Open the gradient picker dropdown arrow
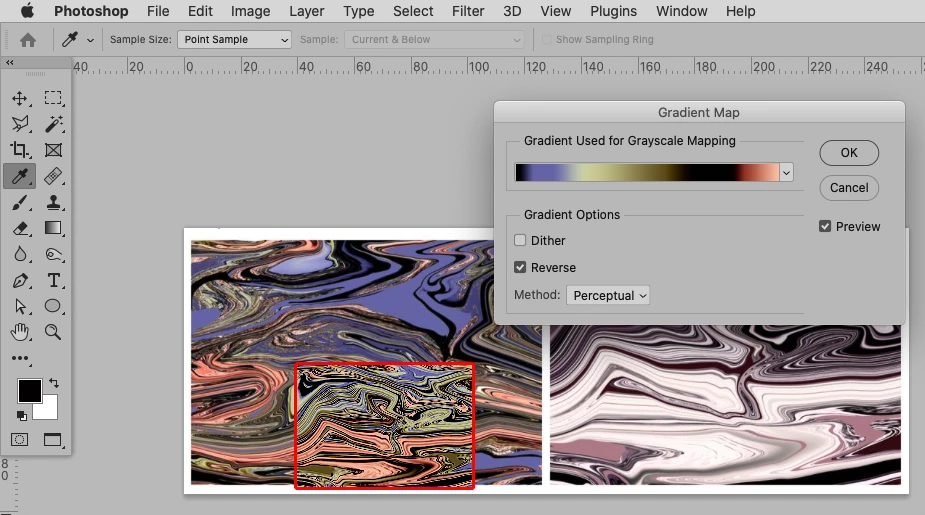The width and height of the screenshot is (925, 515). [x=786, y=172]
